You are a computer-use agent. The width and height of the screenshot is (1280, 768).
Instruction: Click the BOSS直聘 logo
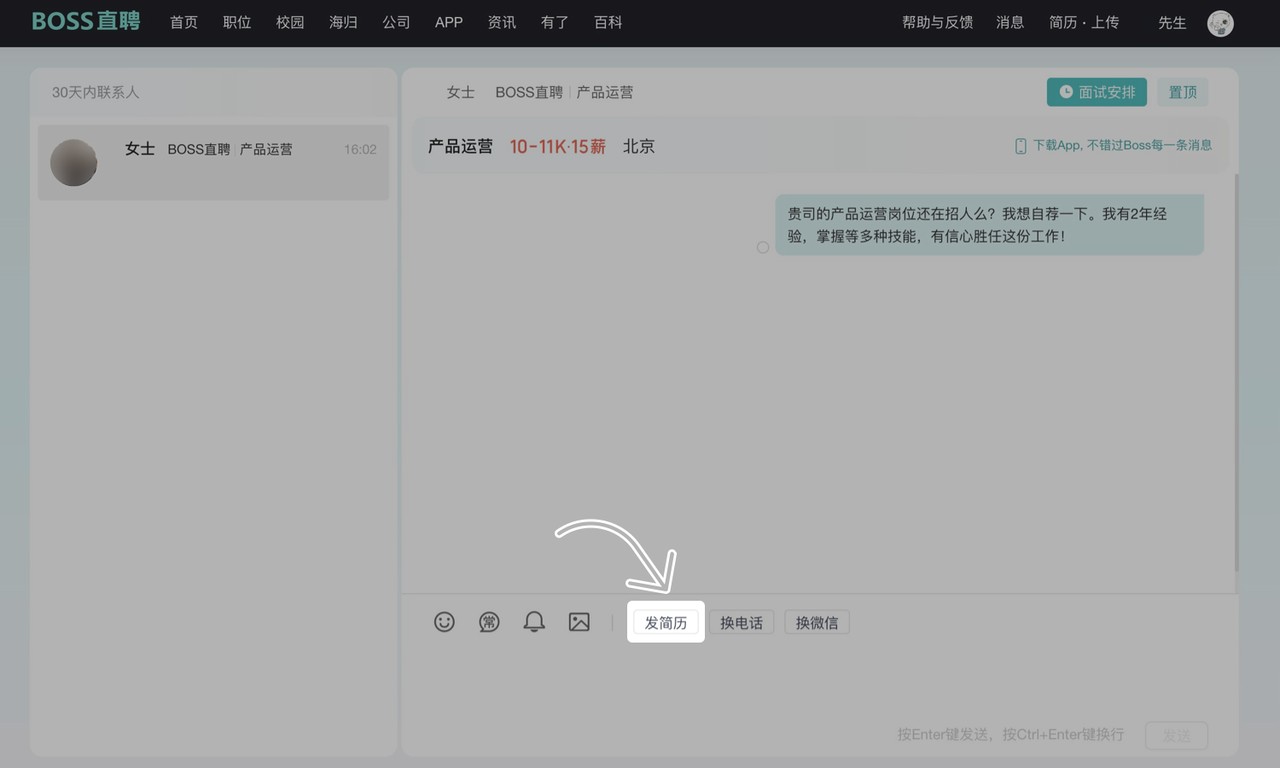click(86, 22)
